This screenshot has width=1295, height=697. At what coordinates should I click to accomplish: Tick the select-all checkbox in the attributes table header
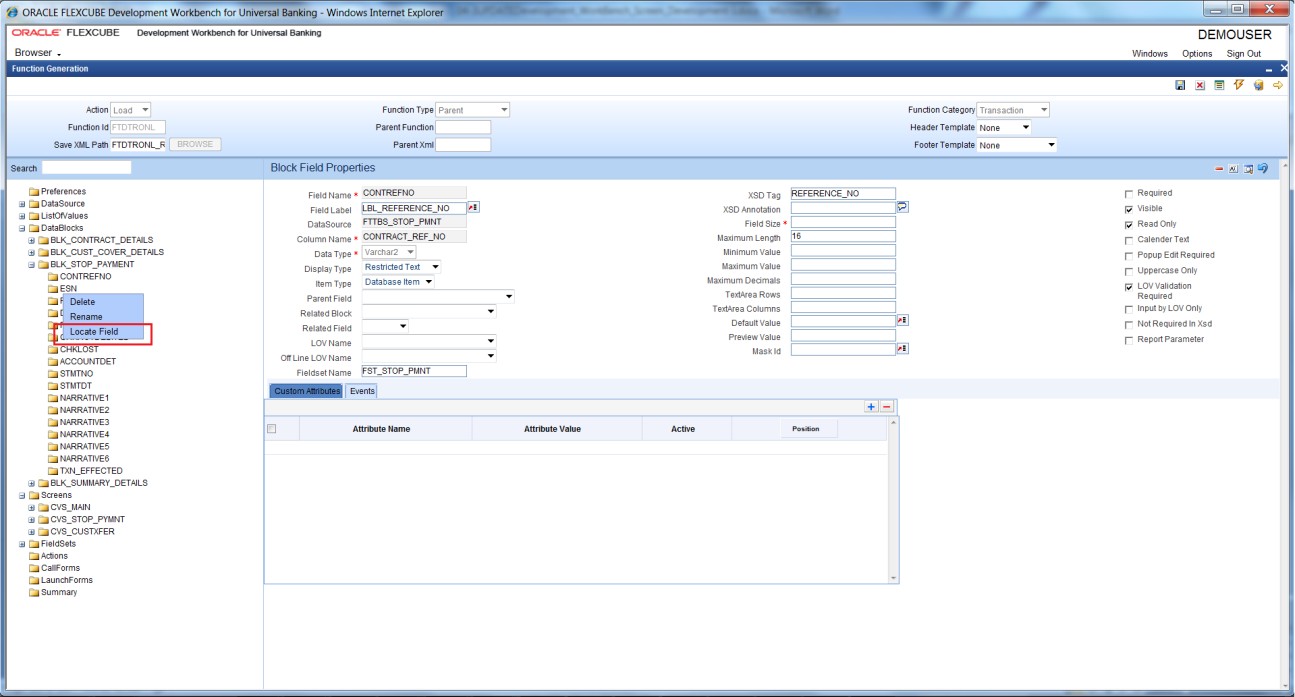pyautogui.click(x=271, y=429)
